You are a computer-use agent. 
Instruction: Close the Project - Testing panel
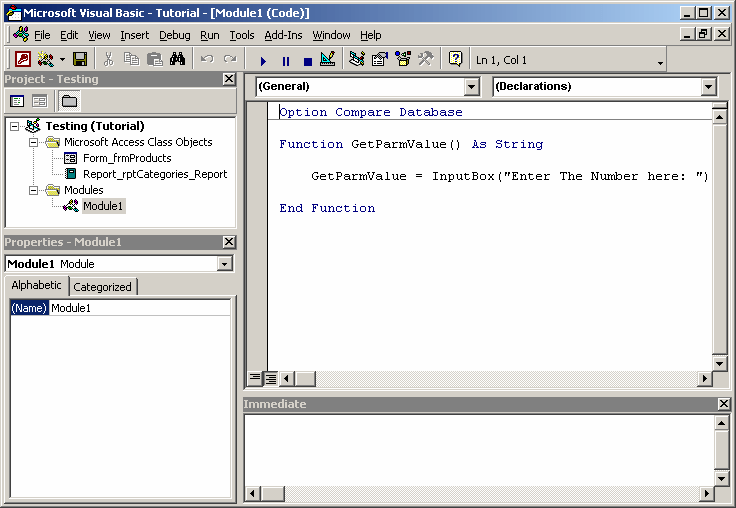pos(229,79)
